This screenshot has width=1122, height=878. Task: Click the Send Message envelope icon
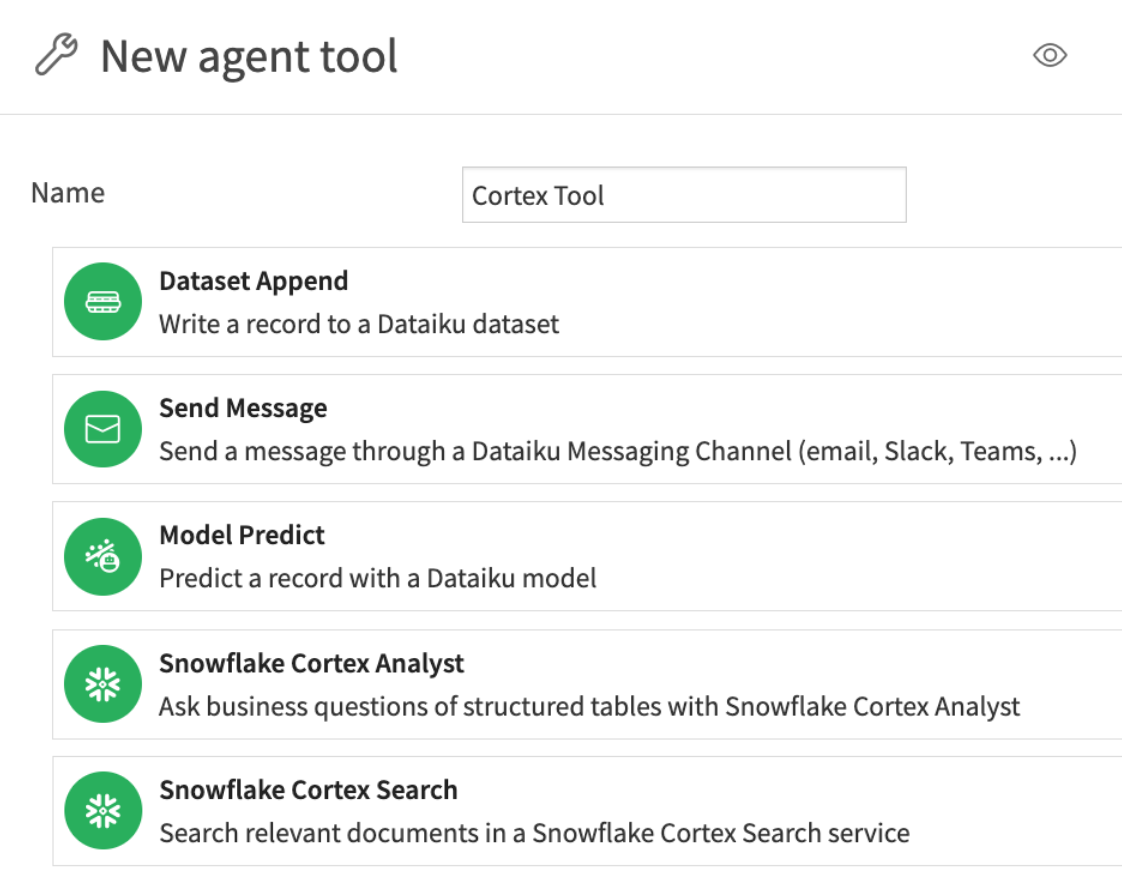[102, 428]
